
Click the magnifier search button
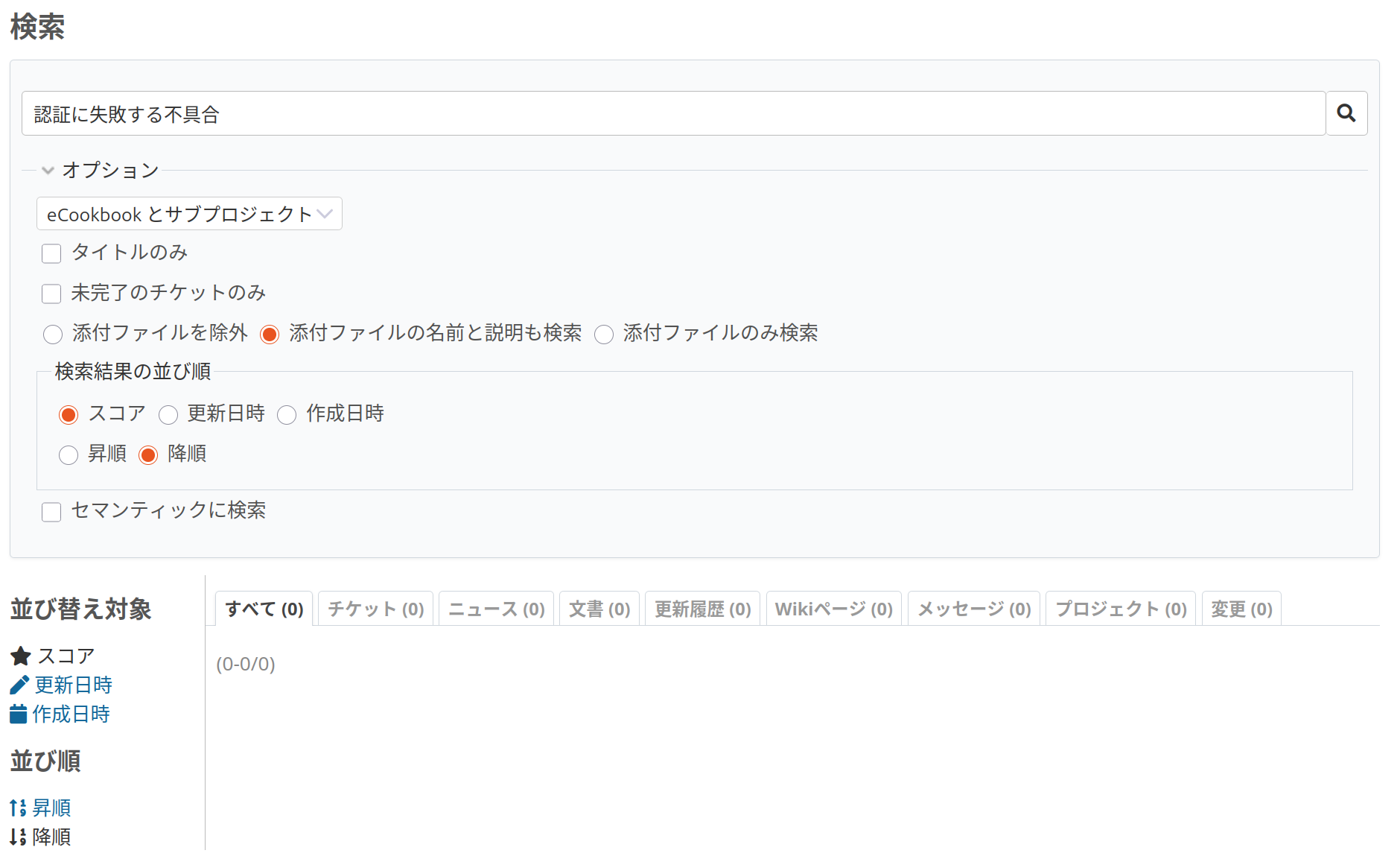(1346, 113)
